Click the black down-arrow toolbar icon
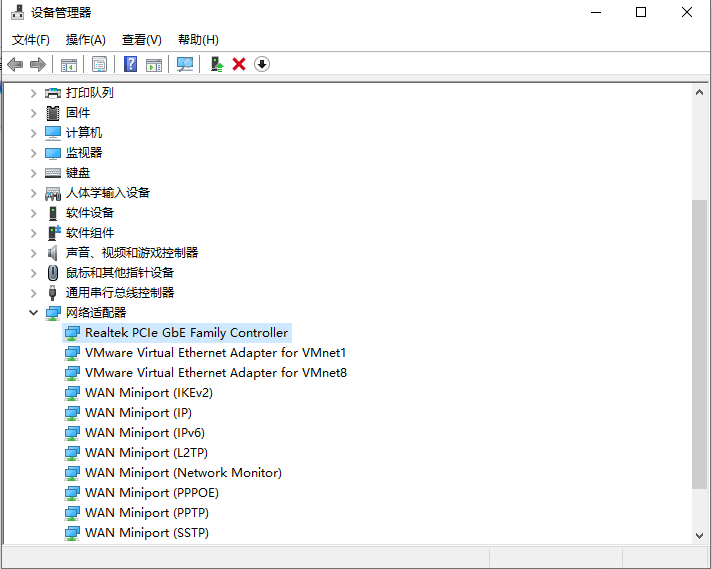The height and width of the screenshot is (569, 712). point(262,64)
